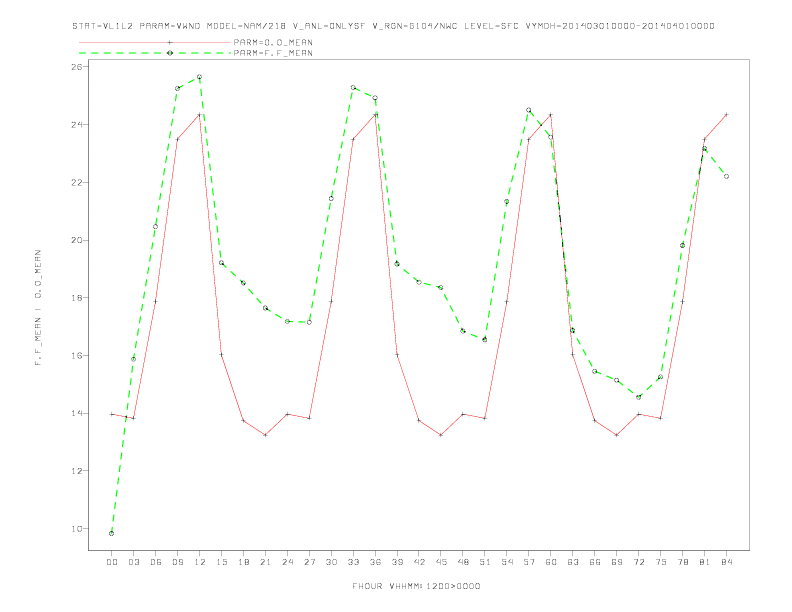Select the PARM=F.F_MEAN legend label

[x=273, y=53]
